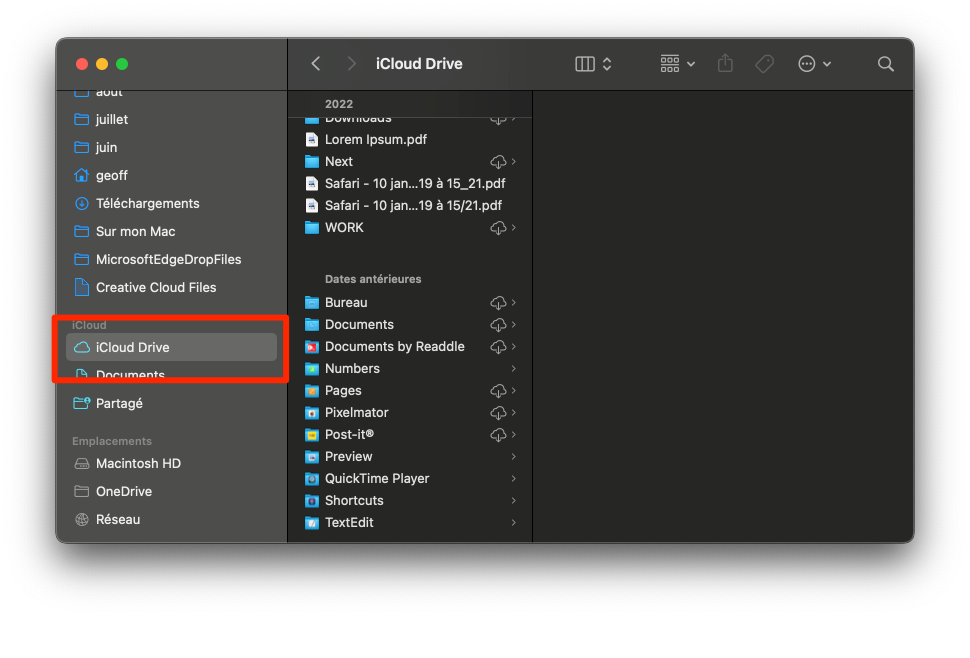Expand Numbers folder chevron
The width and height of the screenshot is (970, 658).
514,369
